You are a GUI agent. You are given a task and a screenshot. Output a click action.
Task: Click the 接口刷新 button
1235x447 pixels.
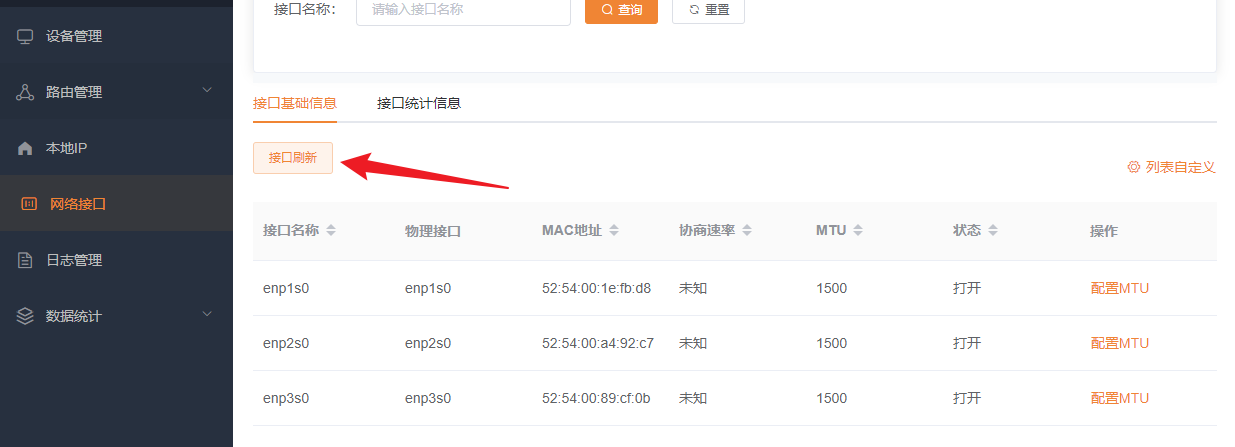pos(293,158)
